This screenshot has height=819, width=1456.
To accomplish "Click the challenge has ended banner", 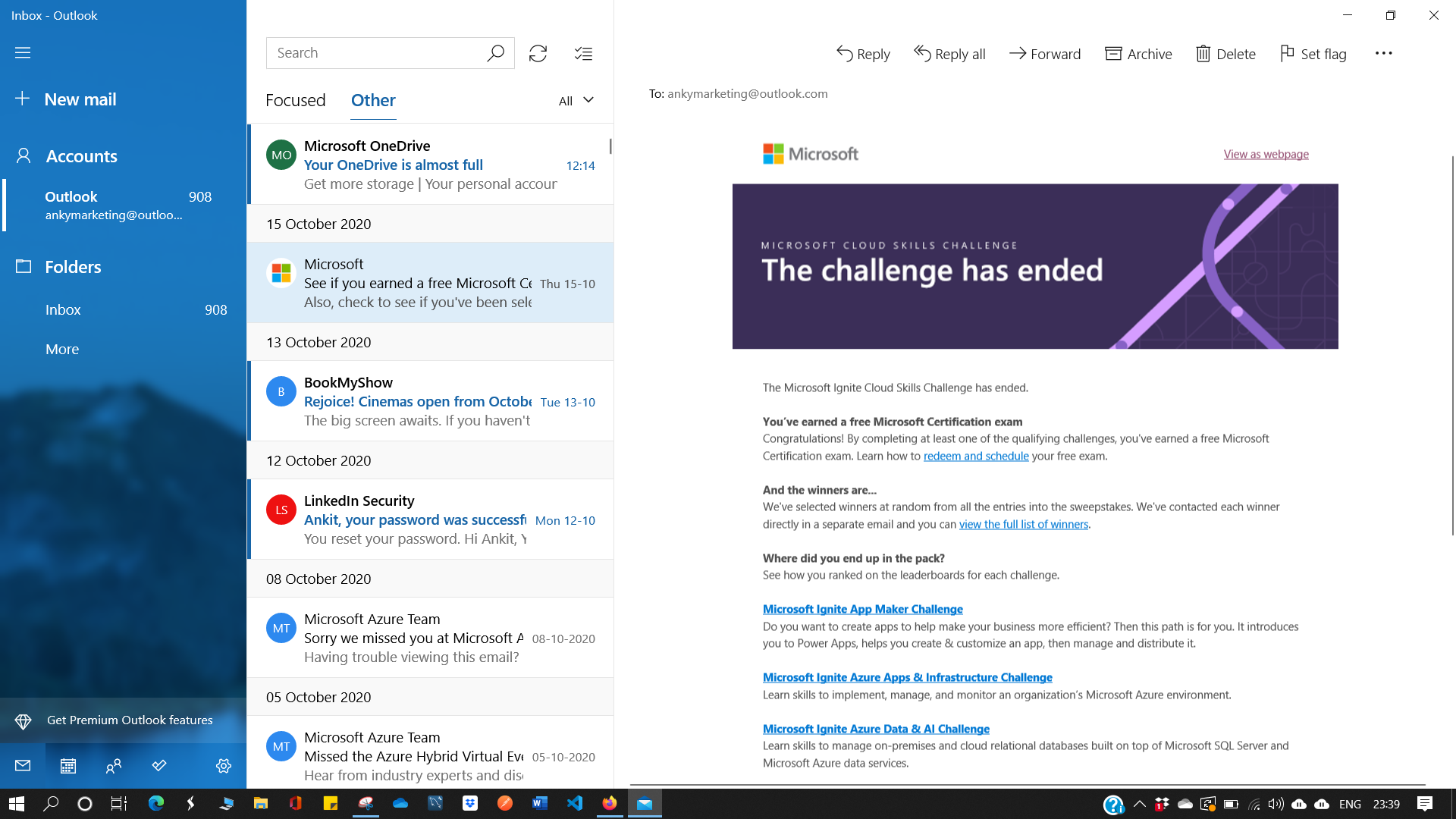I will 1035,266.
